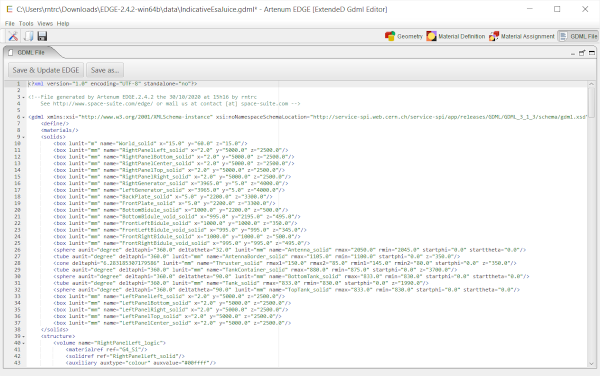Collapse the volume fold at line 40
600x376 pixels.
[24, 343]
